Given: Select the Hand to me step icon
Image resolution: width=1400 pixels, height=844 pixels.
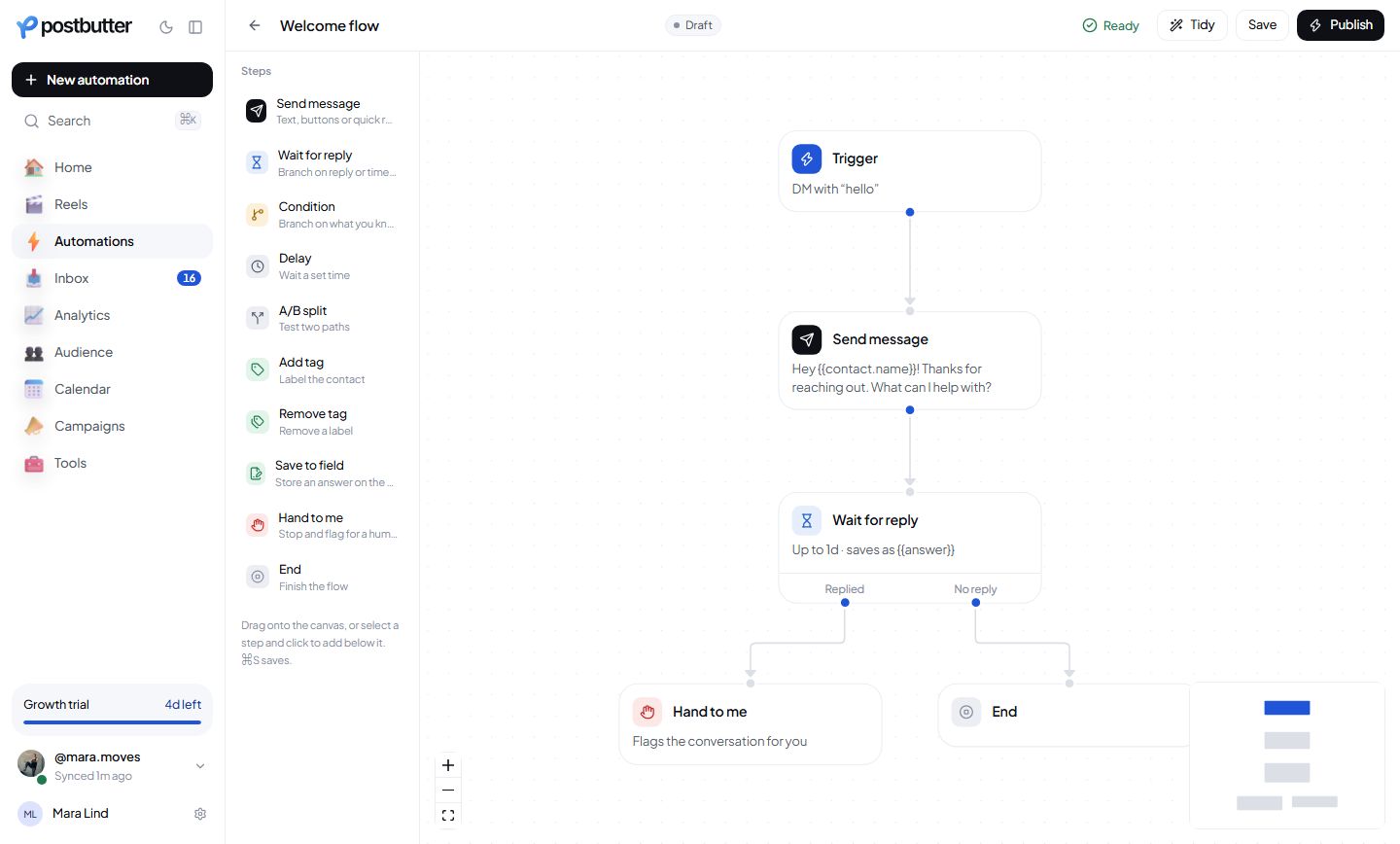Looking at the screenshot, I should point(257,525).
